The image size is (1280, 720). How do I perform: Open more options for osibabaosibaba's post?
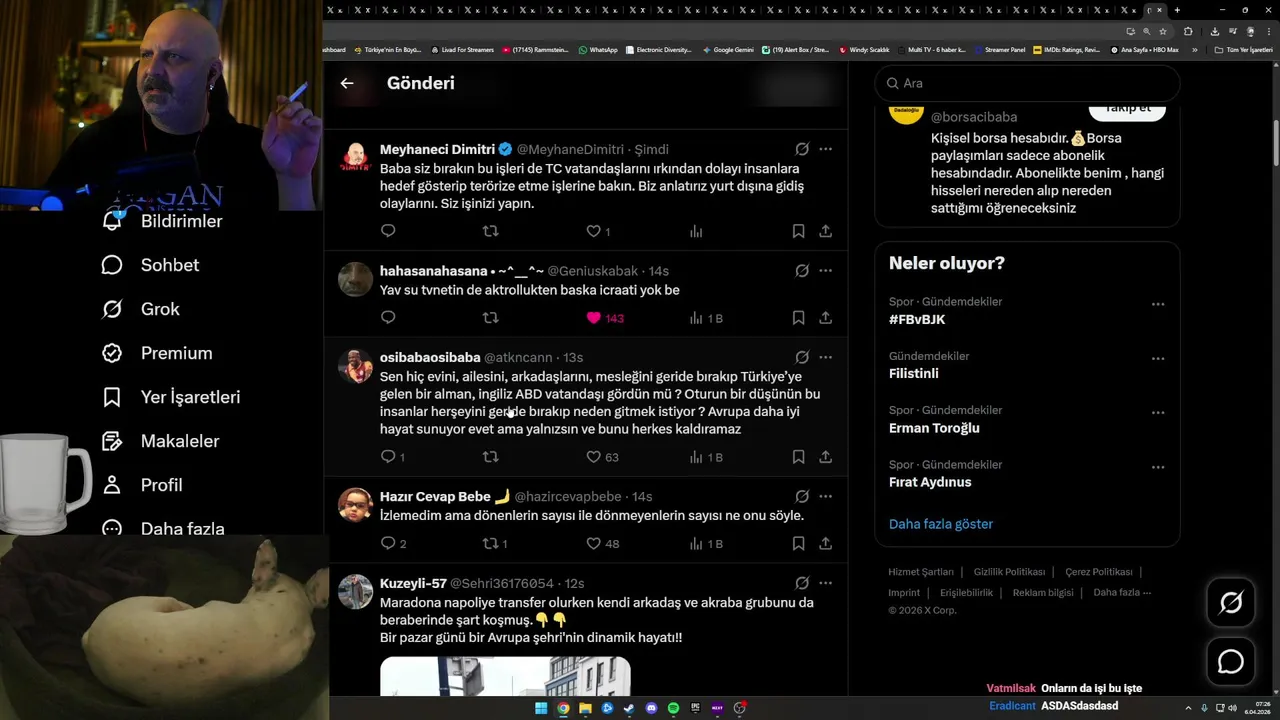coord(825,357)
